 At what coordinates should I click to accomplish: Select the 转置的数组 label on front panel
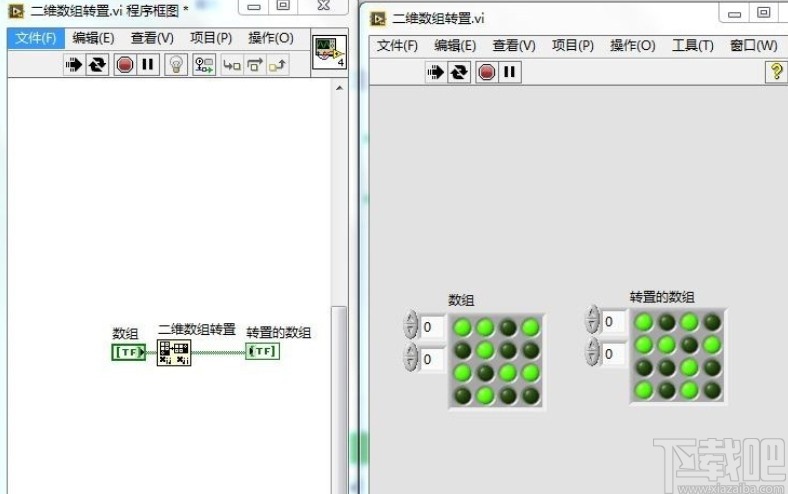pos(662,297)
